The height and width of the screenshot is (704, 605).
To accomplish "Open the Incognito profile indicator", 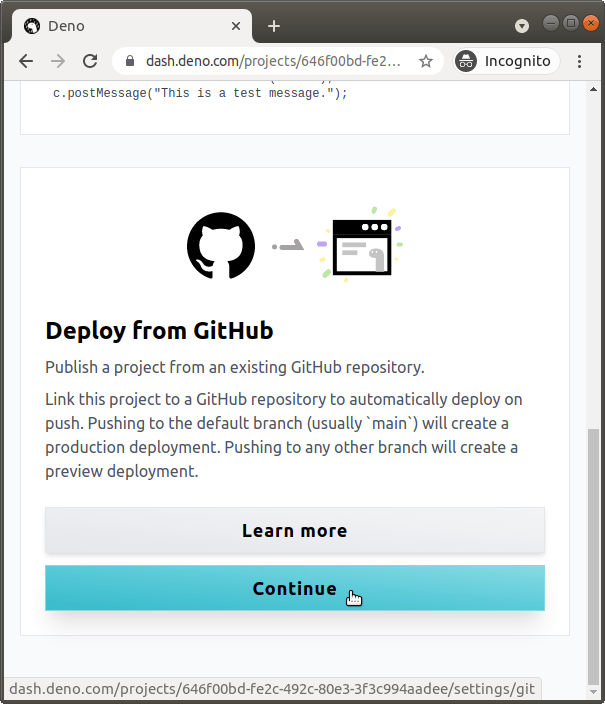I will [506, 61].
